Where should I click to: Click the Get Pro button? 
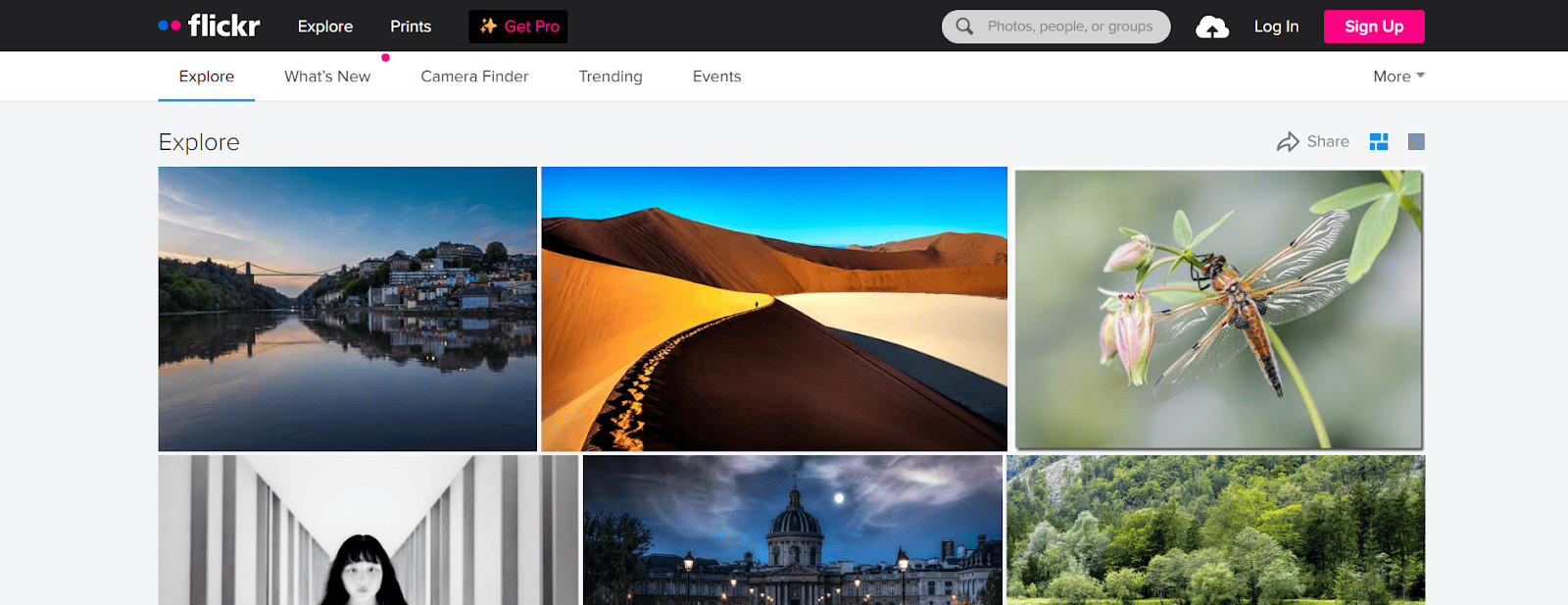(x=518, y=26)
